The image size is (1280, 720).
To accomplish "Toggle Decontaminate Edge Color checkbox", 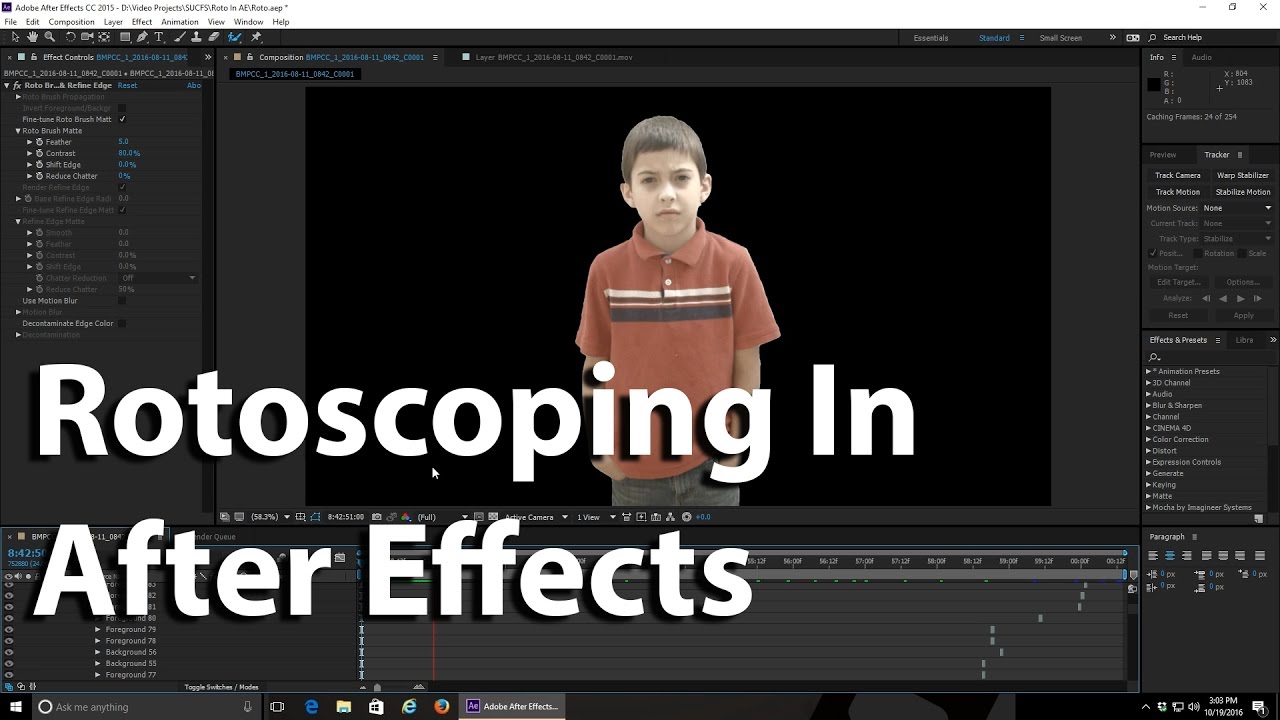I will 122,323.
